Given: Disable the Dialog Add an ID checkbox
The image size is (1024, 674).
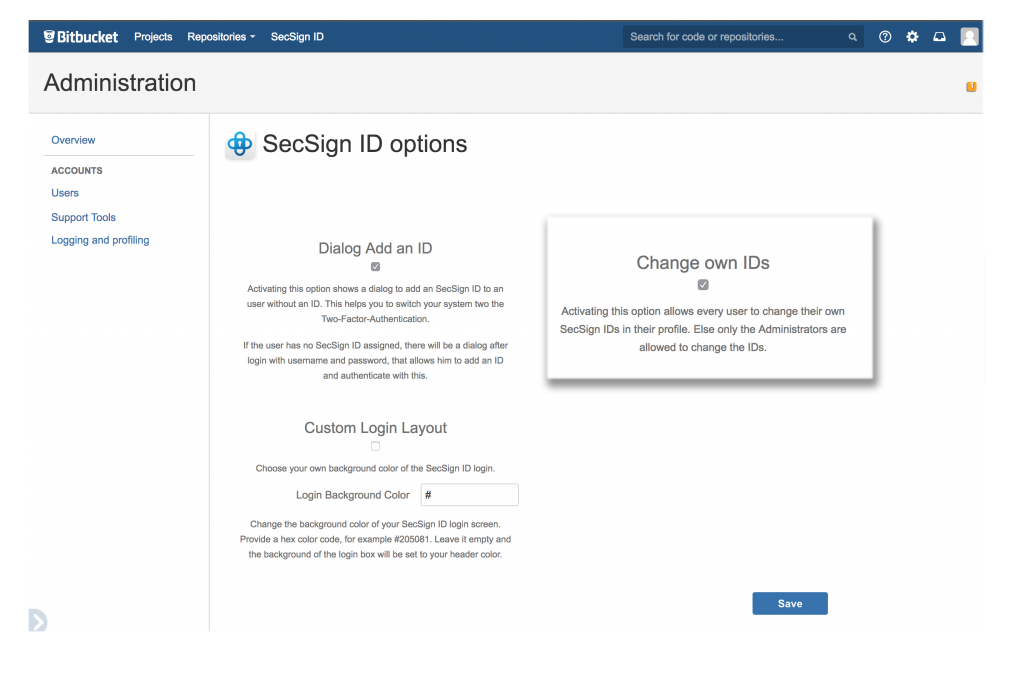Looking at the screenshot, I should 375,266.
